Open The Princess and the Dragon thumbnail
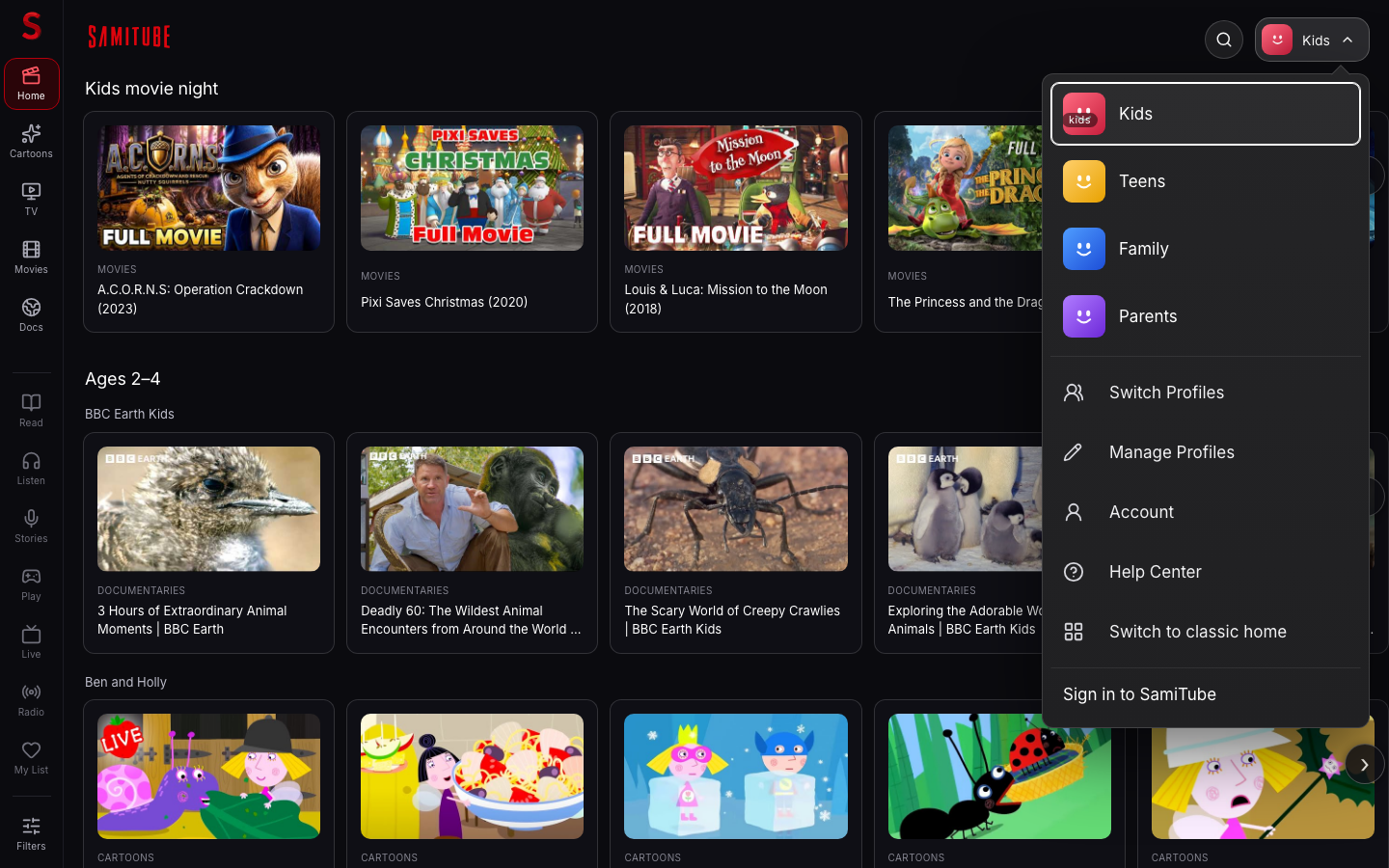Screen dimensions: 1389x868 [965, 188]
